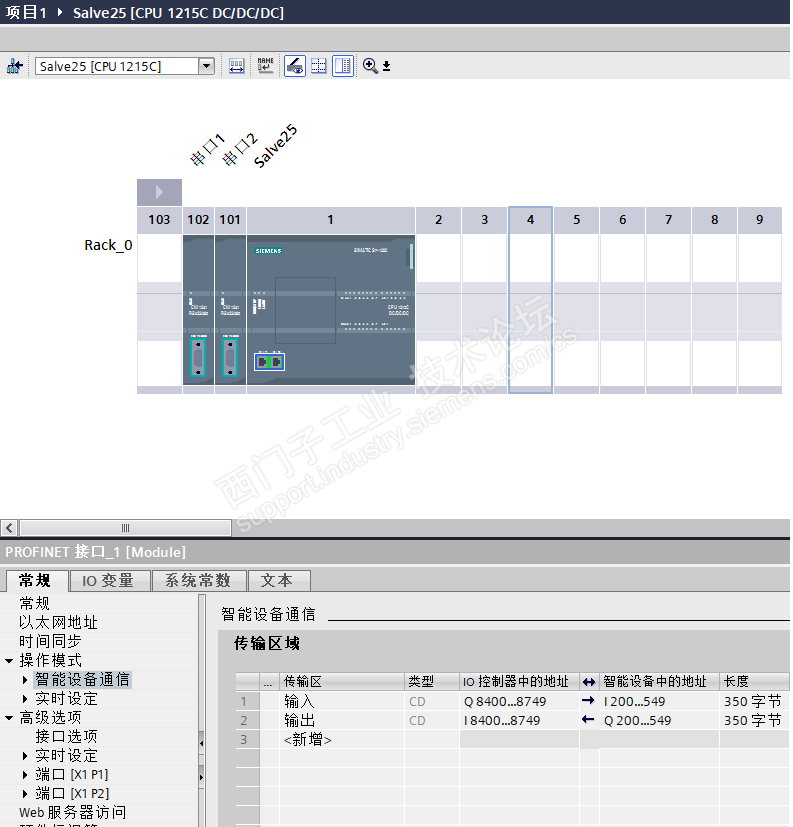Expand 实时设定 arrow under 操作模式
Image resolution: width=793 pixels, height=827 pixels.
pos(25,699)
